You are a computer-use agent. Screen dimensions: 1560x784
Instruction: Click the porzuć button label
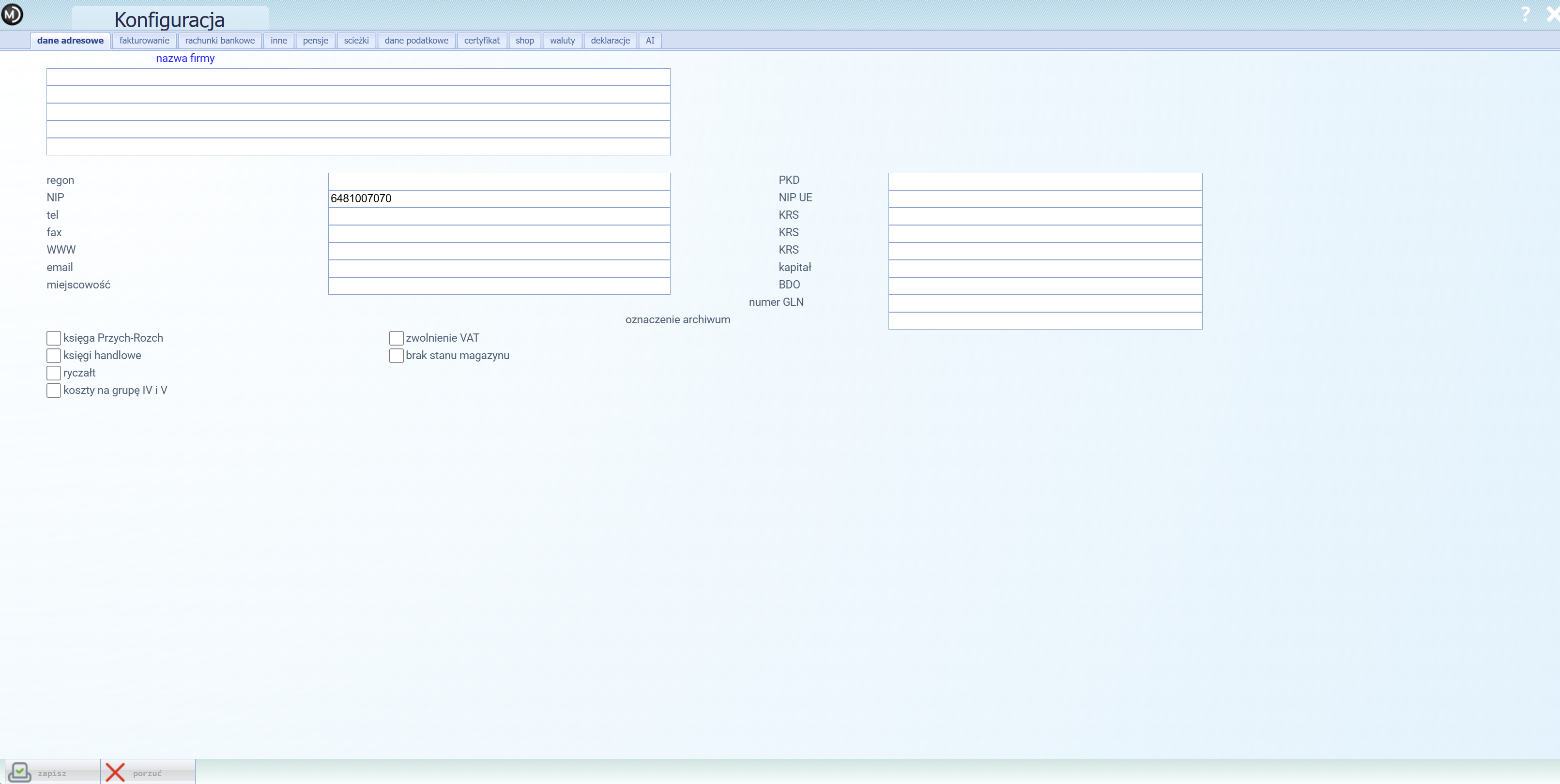click(147, 774)
